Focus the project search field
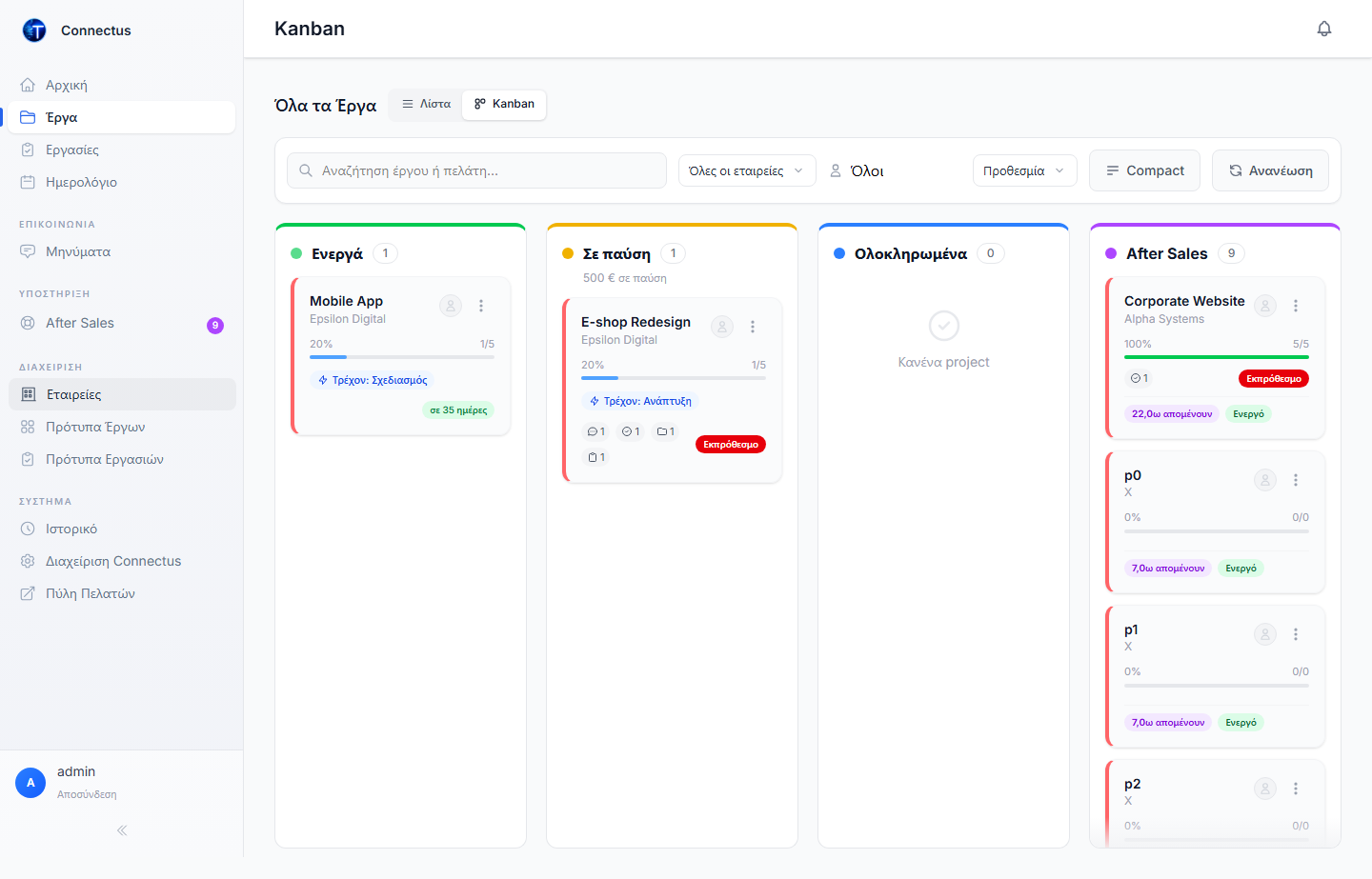The image size is (1372, 879). coord(476,170)
